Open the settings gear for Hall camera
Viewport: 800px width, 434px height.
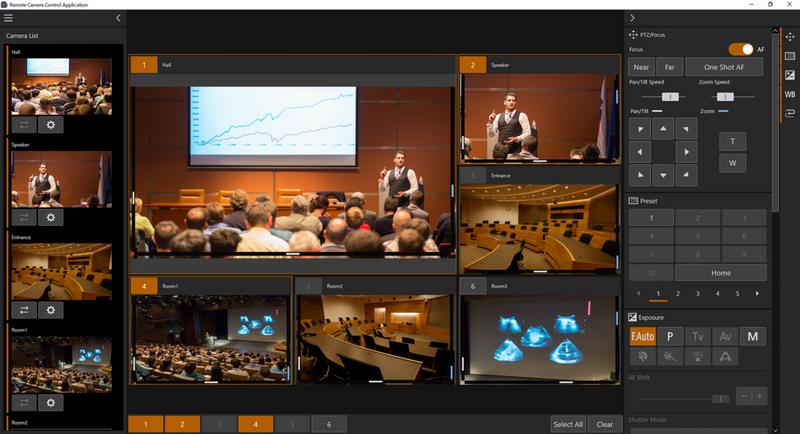pyautogui.click(x=51, y=125)
